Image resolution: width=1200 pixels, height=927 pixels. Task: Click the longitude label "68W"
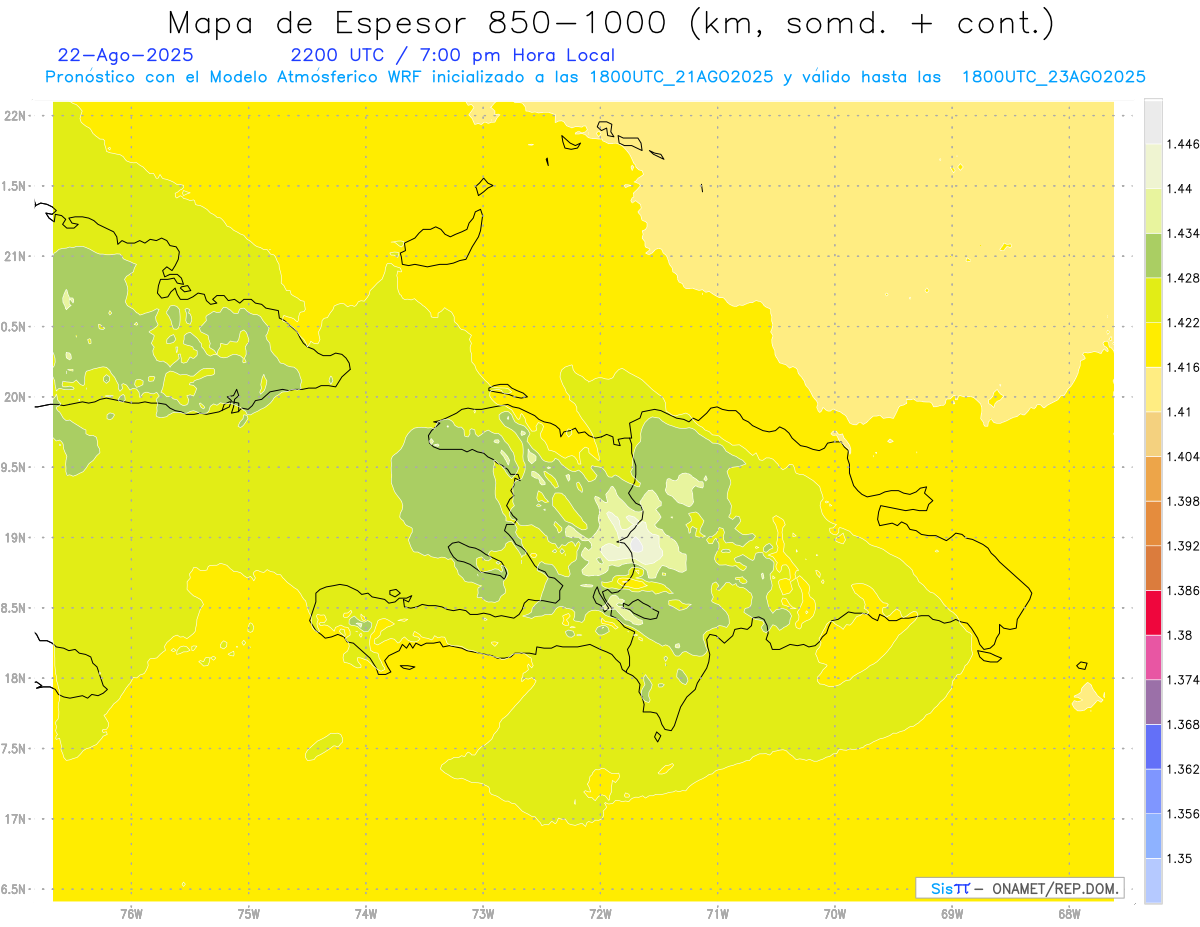click(1069, 914)
